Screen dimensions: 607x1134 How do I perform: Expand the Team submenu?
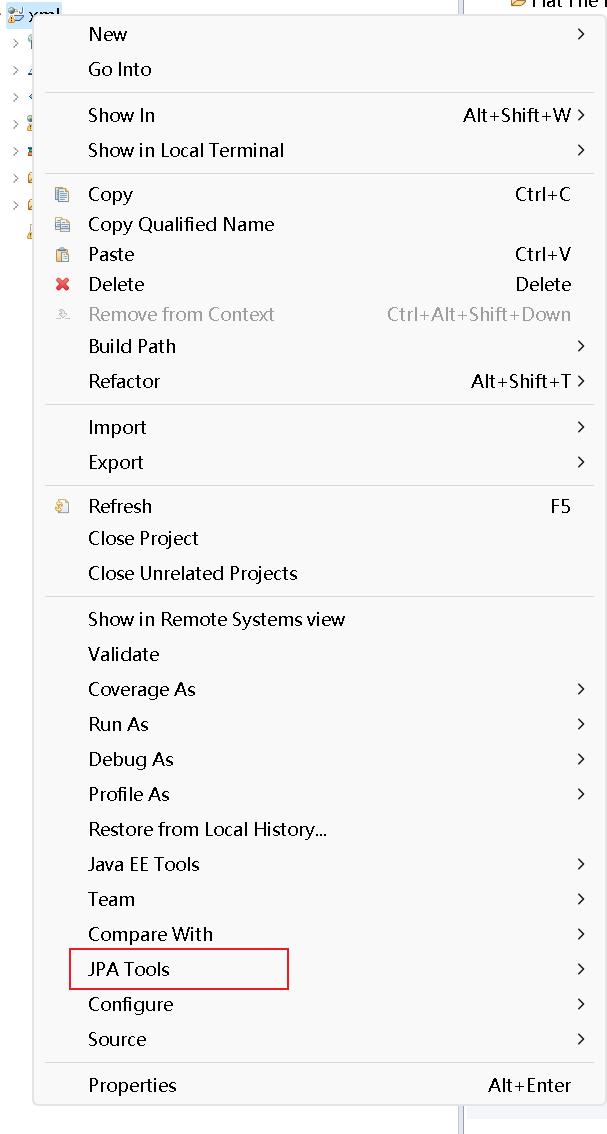pyautogui.click(x=111, y=900)
